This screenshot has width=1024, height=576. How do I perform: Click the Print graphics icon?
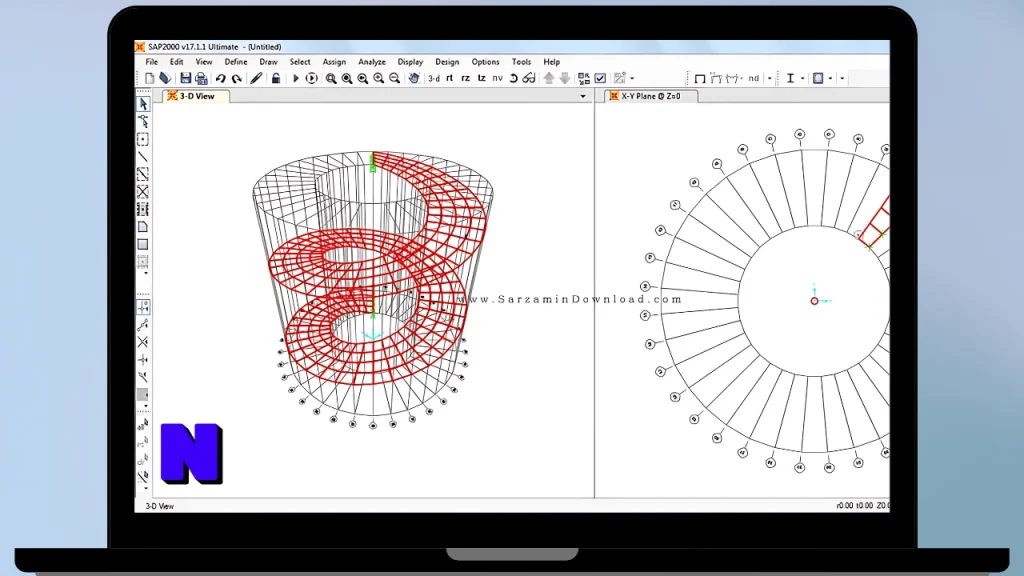(201, 78)
